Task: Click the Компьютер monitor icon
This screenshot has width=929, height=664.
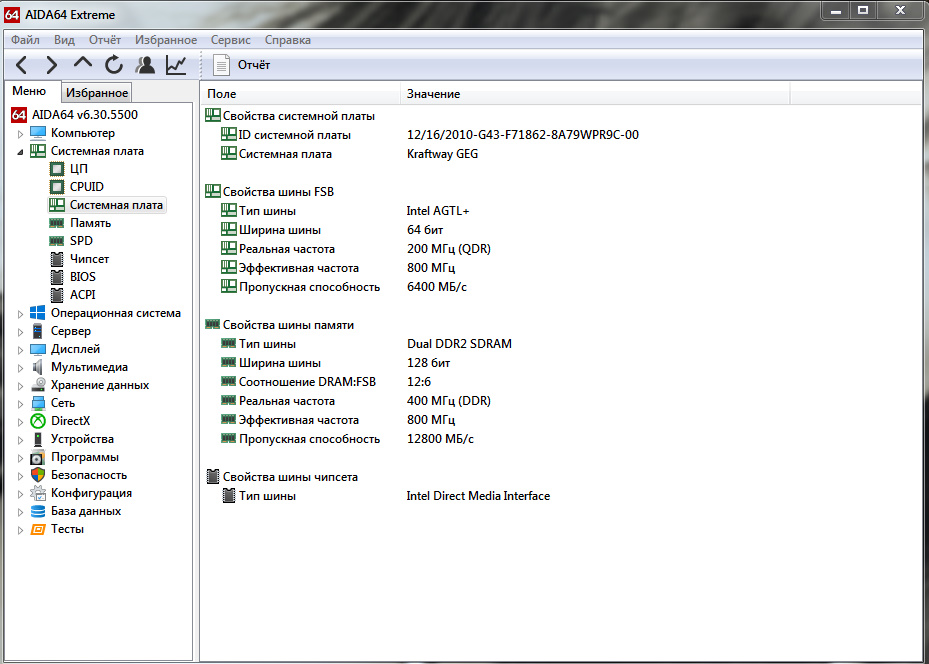Action: (x=38, y=133)
